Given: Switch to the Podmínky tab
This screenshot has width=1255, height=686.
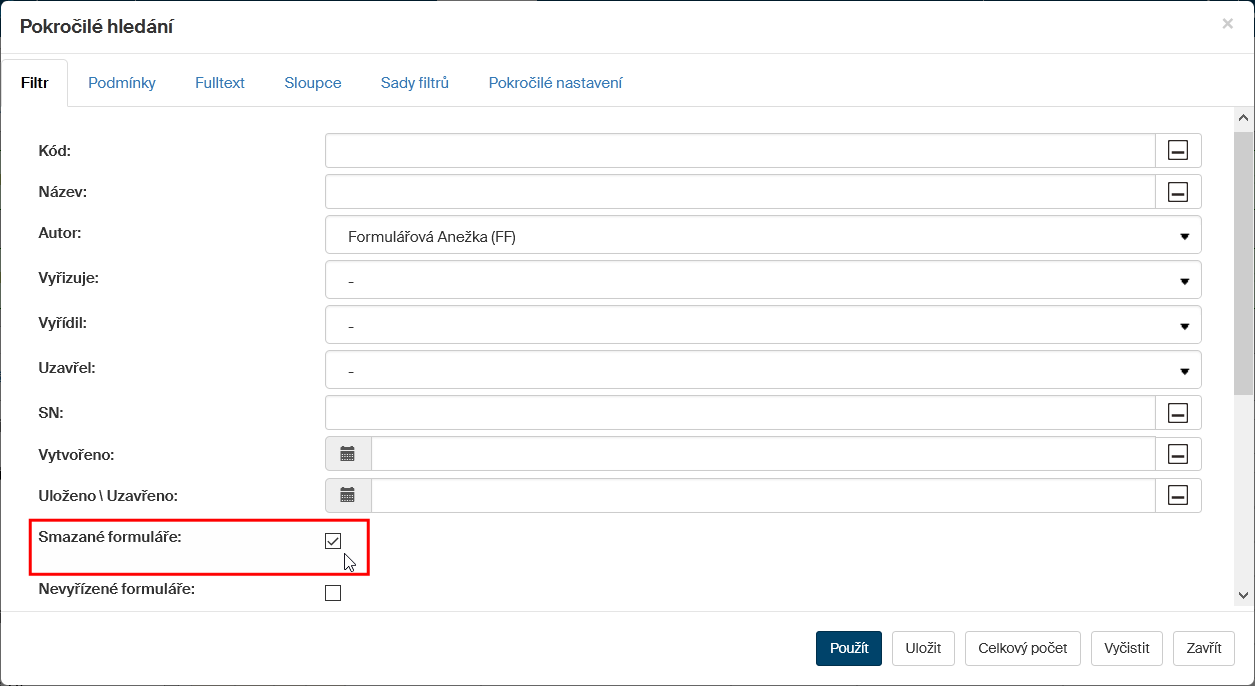Looking at the screenshot, I should pos(122,83).
